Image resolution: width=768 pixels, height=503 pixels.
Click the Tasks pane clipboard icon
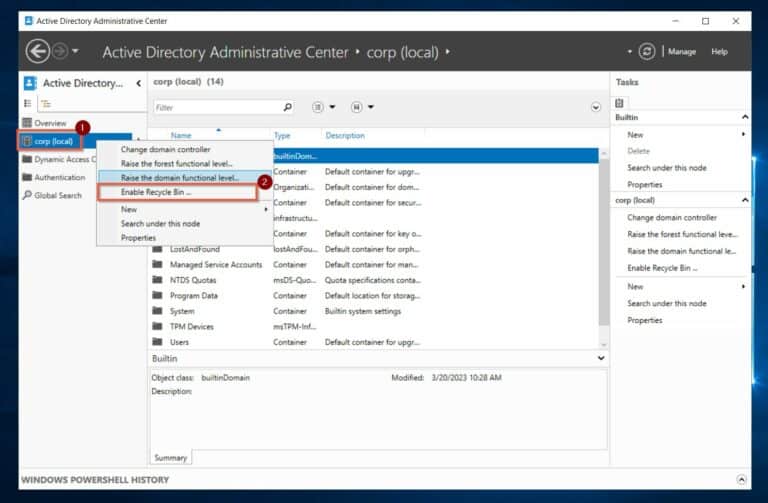click(x=619, y=103)
